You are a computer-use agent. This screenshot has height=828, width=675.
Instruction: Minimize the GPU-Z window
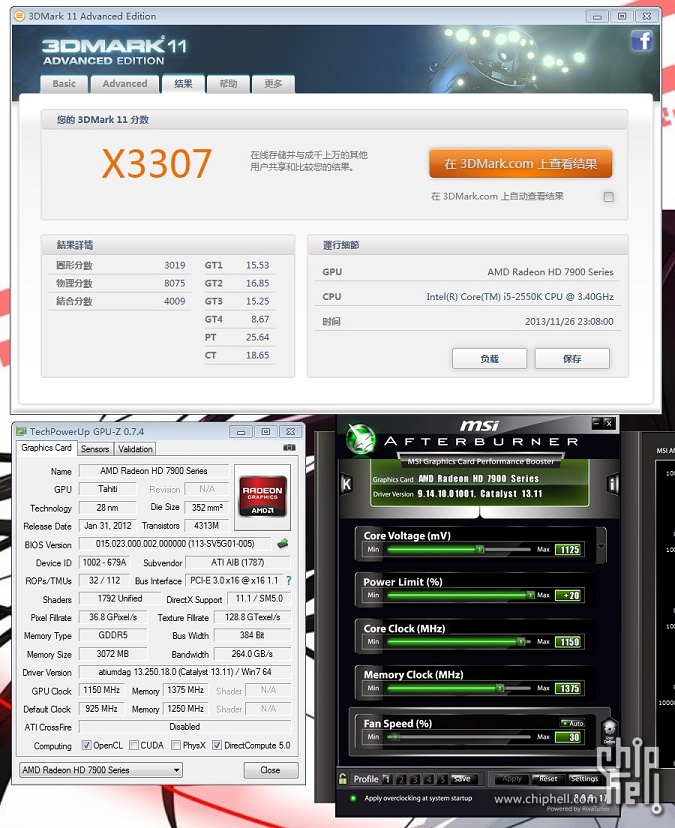241,431
